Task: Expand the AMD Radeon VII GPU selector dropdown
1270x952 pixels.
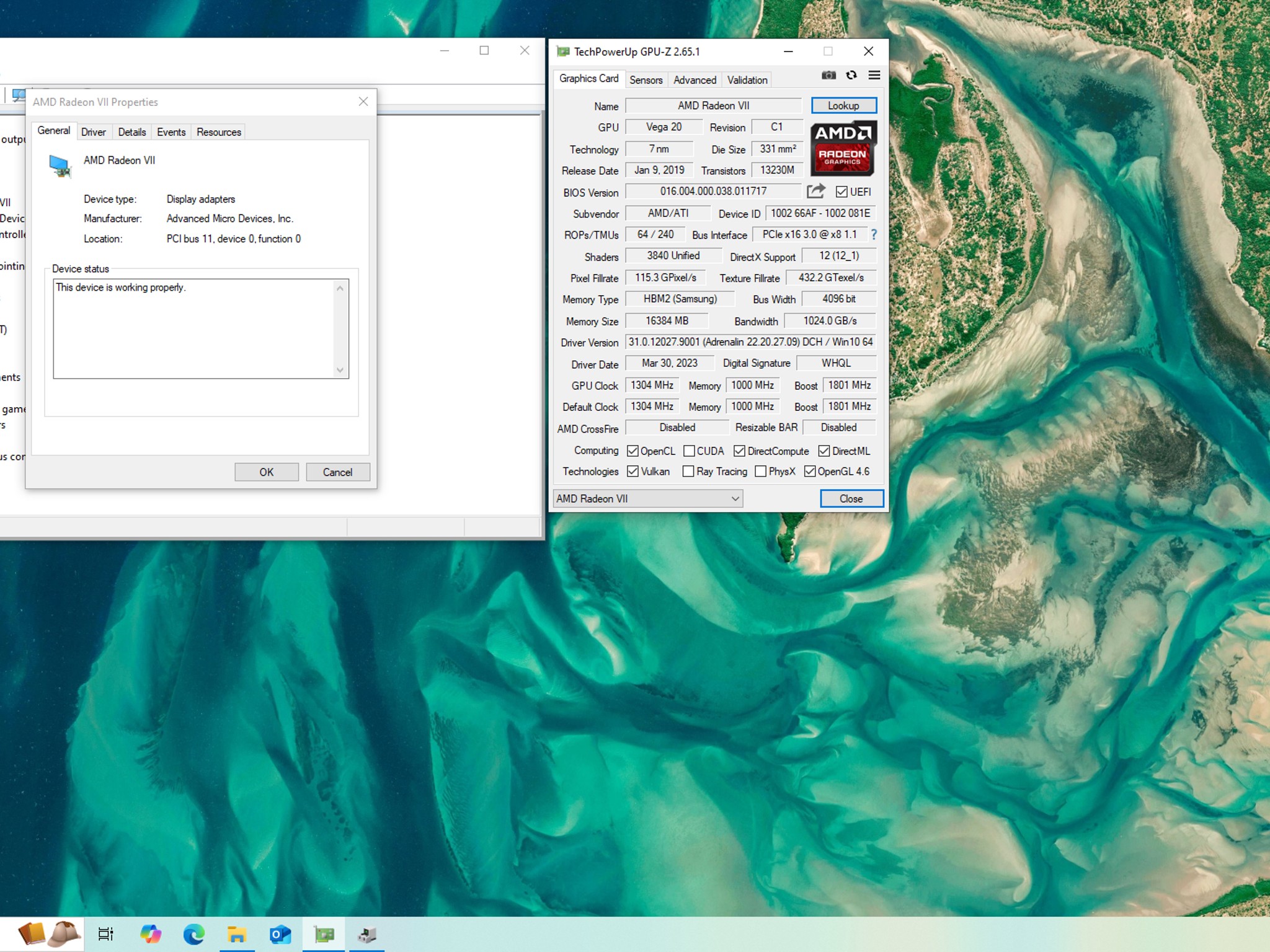Action: pos(735,498)
